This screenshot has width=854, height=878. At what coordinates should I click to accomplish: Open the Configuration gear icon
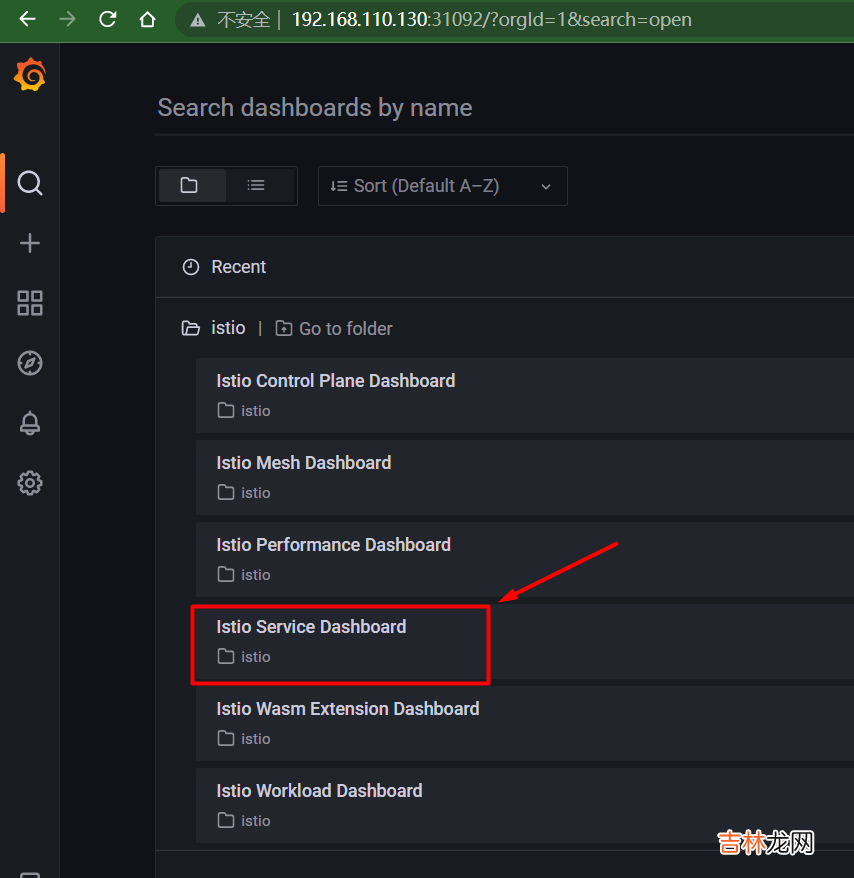pos(30,483)
